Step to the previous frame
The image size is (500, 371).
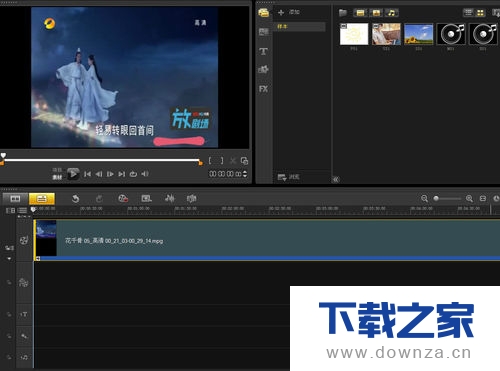(99, 174)
